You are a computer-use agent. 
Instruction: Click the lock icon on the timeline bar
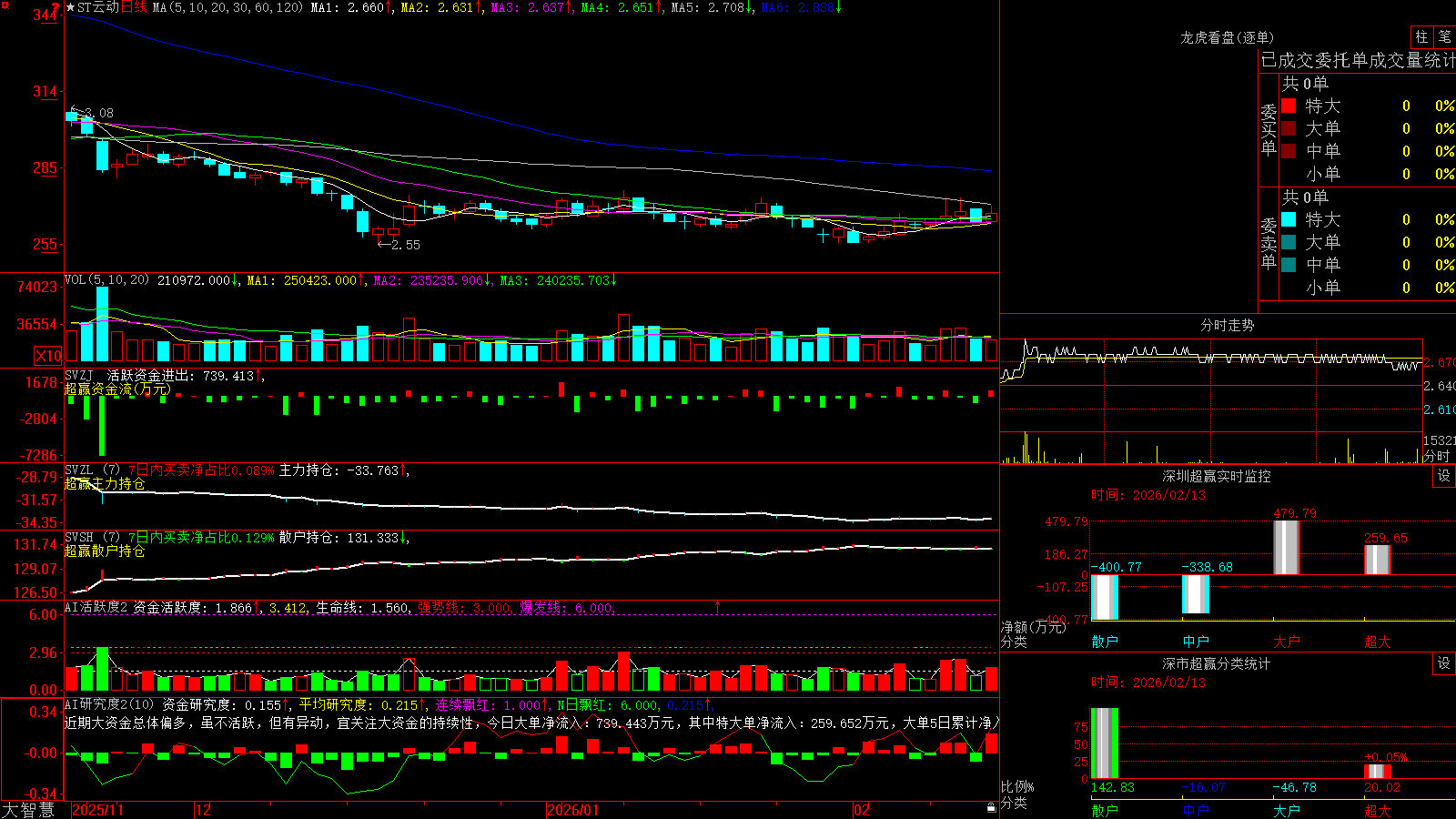(x=991, y=808)
